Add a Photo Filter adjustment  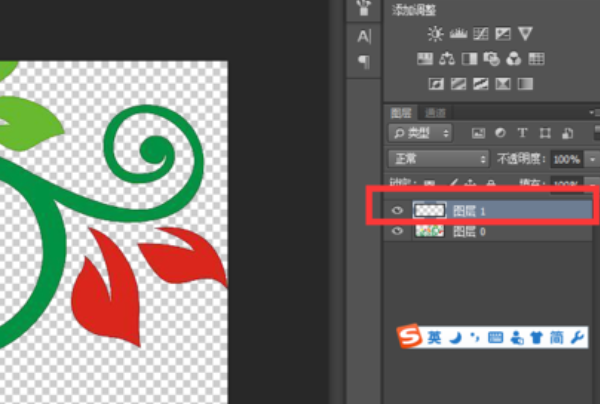click(492, 59)
